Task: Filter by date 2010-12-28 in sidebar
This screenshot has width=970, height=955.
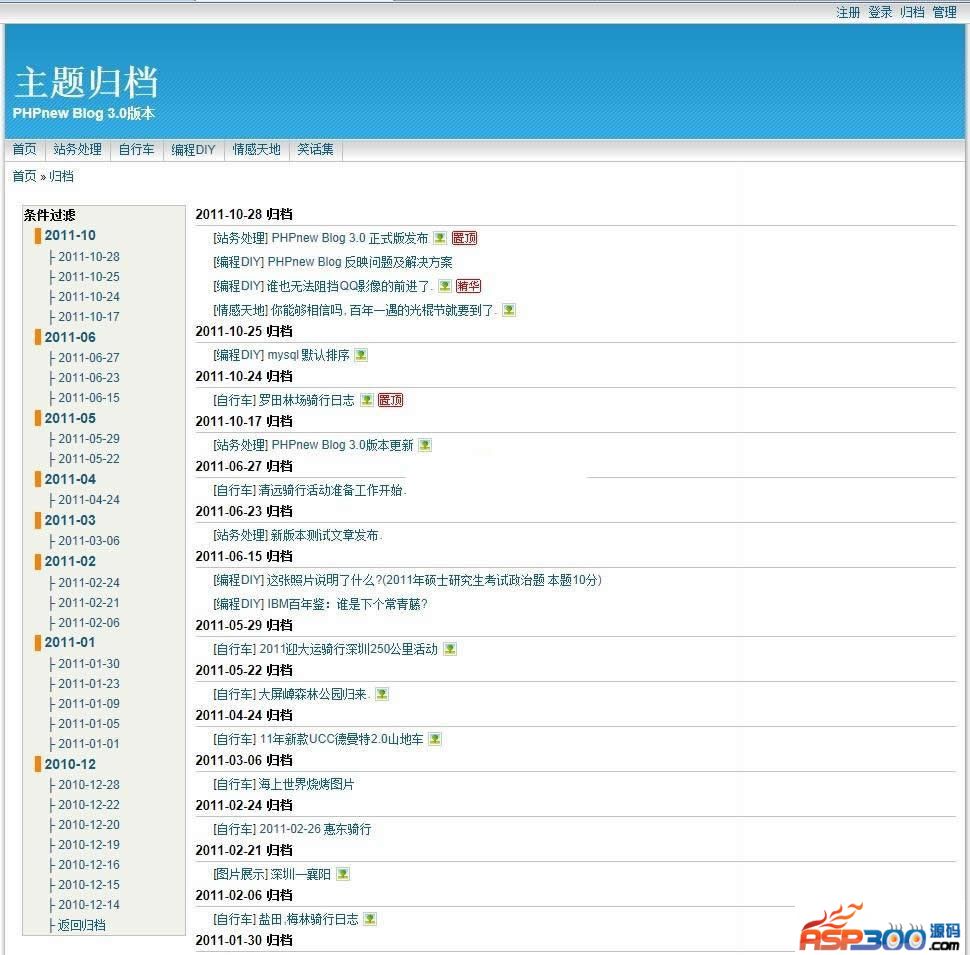Action: pyautogui.click(x=89, y=785)
